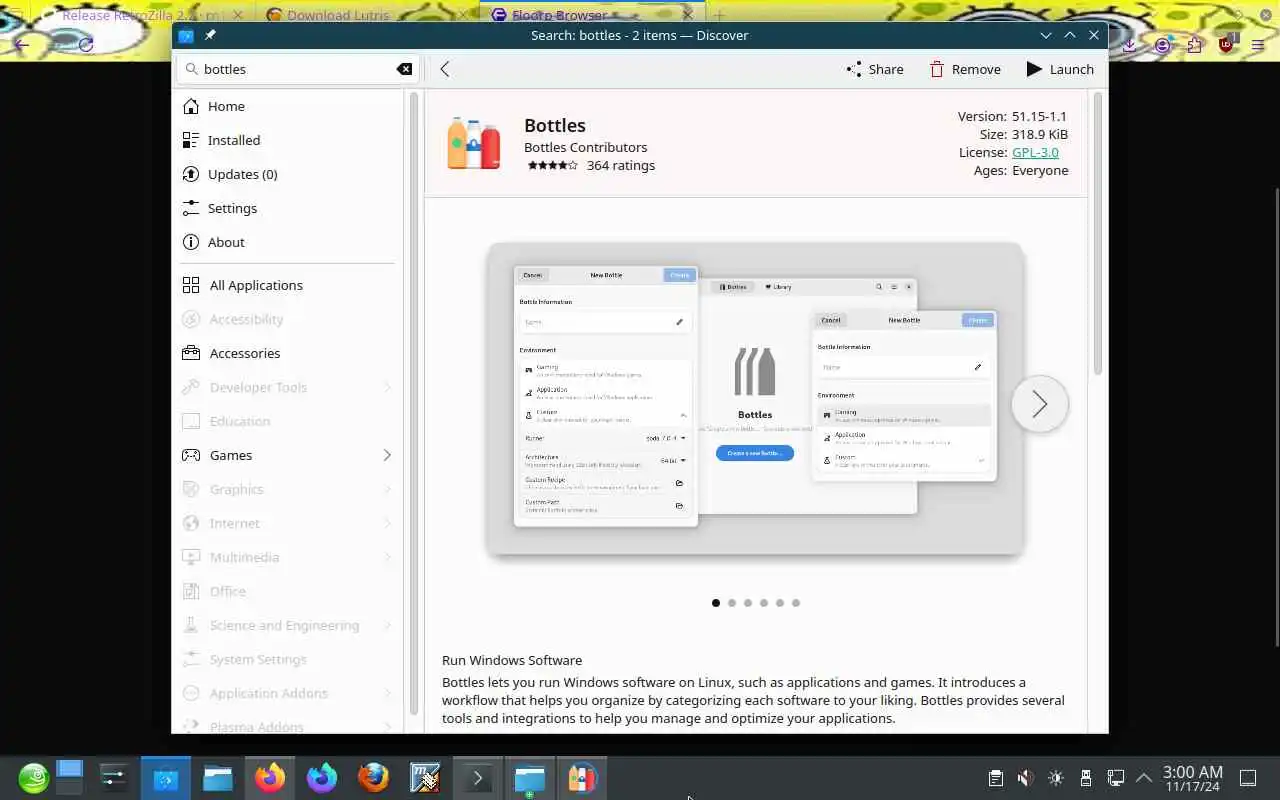
Task: Click the All Applications grid icon
Action: coord(191,285)
